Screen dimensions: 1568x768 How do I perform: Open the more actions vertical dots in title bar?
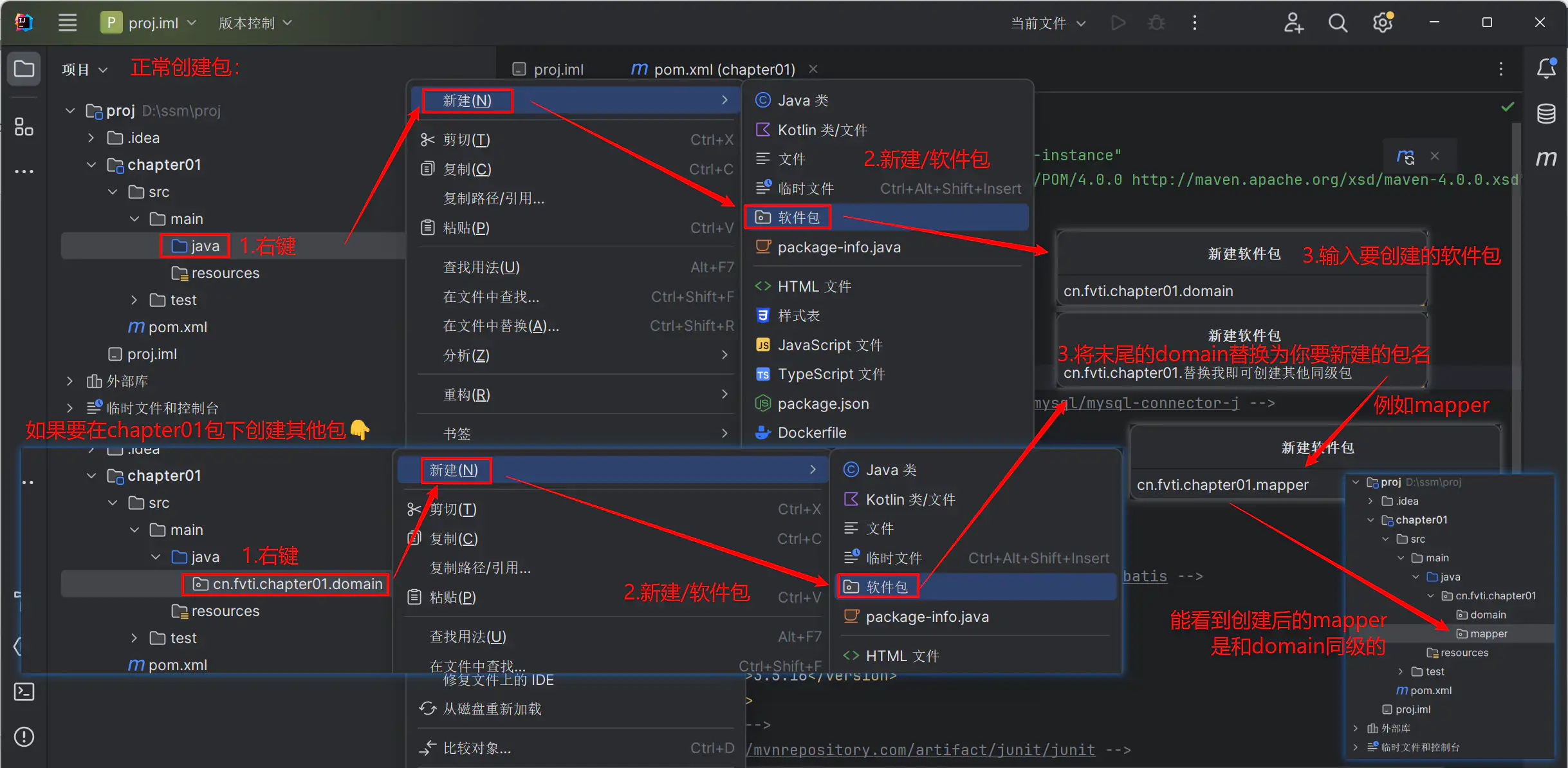(x=1194, y=23)
